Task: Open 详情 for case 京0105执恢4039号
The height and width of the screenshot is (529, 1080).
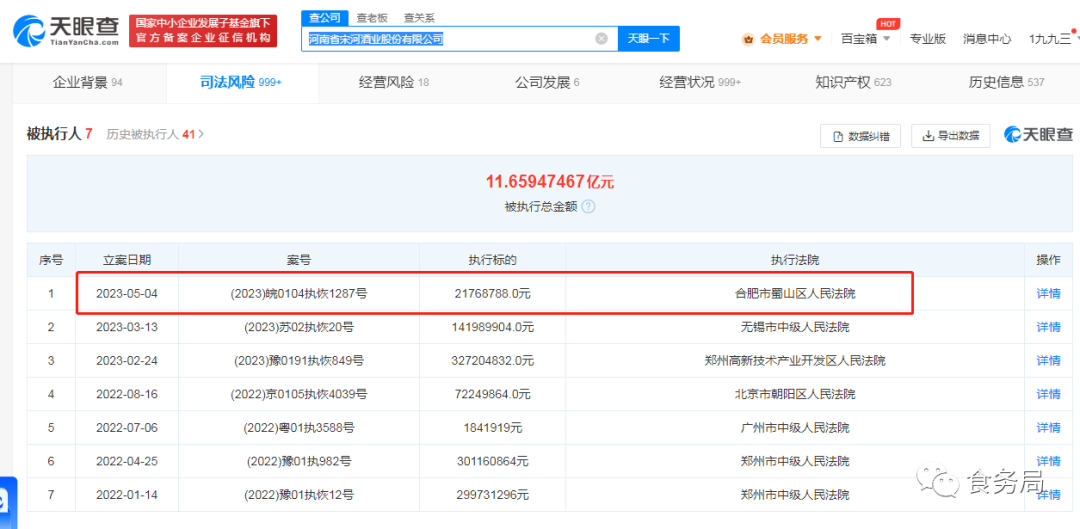Action: coord(1048,394)
